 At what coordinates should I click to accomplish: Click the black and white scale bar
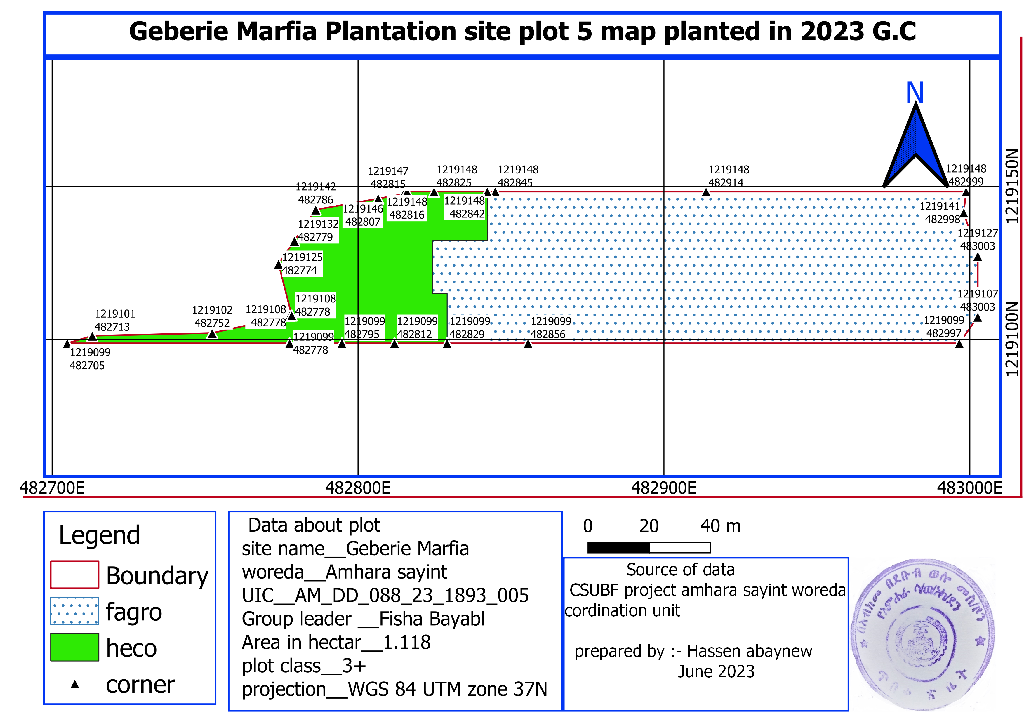(x=648, y=547)
